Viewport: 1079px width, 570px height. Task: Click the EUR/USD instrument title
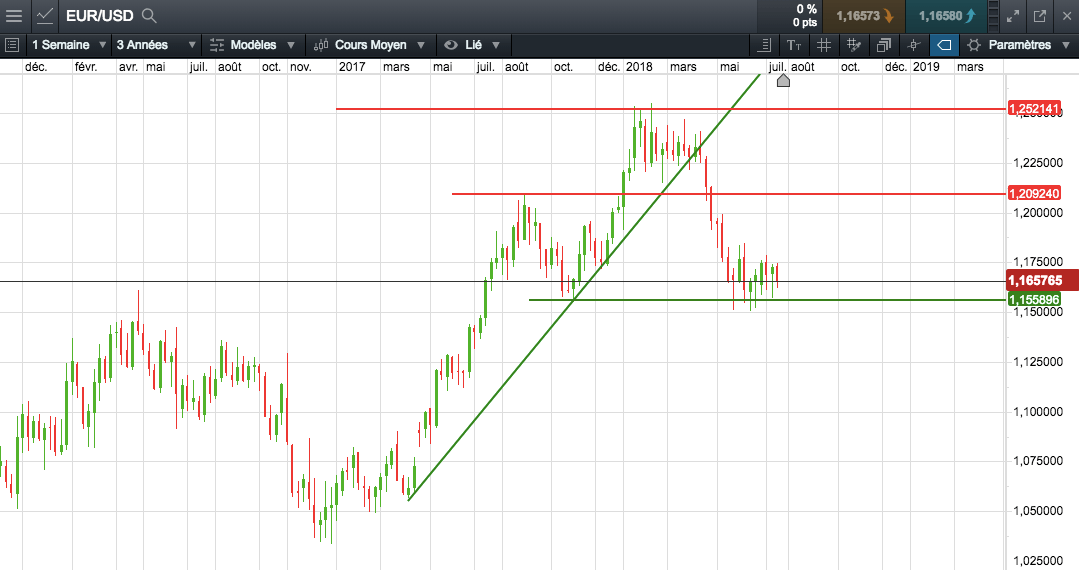(x=100, y=16)
